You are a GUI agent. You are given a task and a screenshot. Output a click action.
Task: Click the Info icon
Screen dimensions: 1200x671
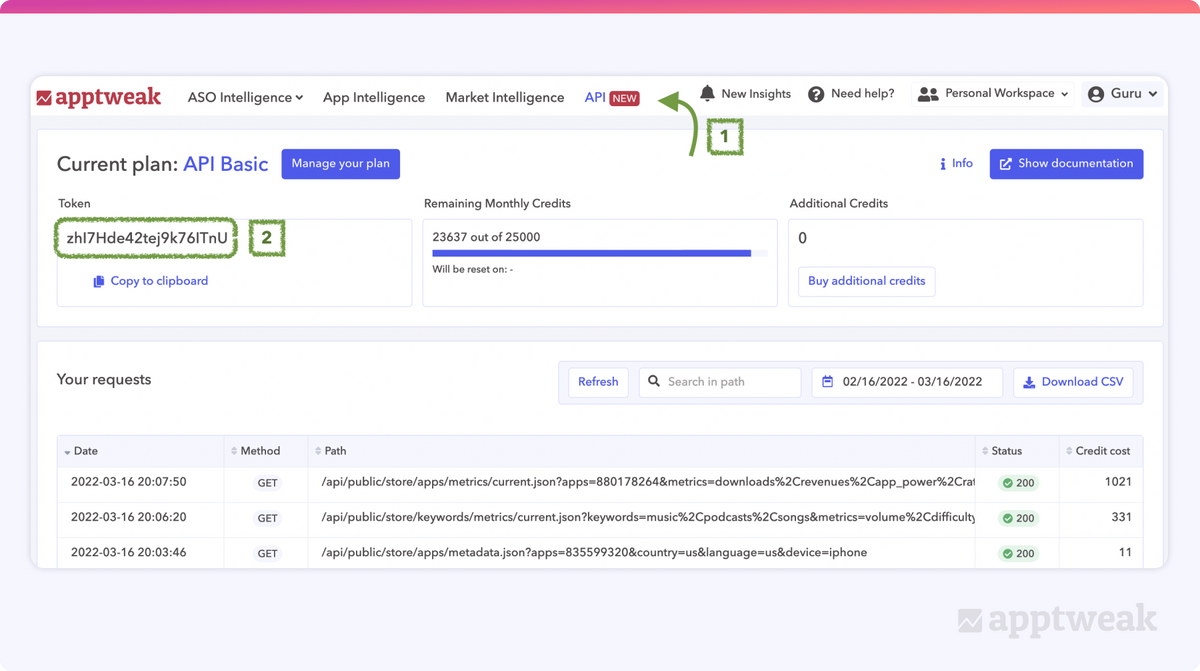(943, 164)
